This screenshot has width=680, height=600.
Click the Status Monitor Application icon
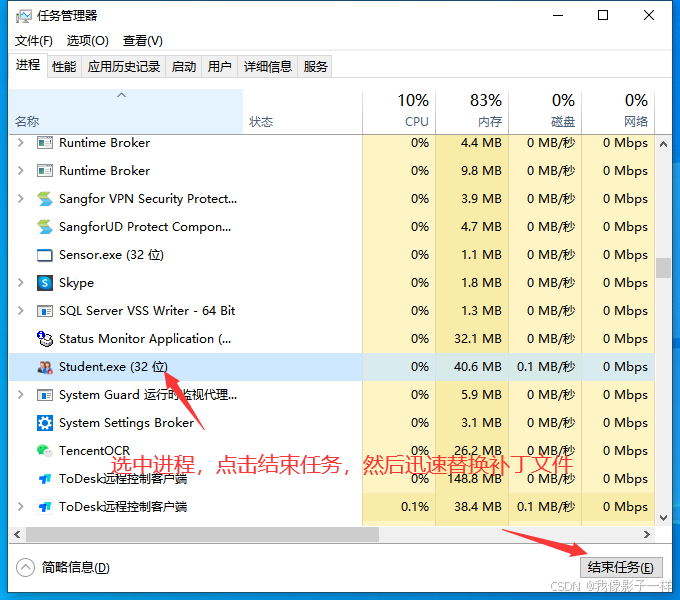[45, 339]
